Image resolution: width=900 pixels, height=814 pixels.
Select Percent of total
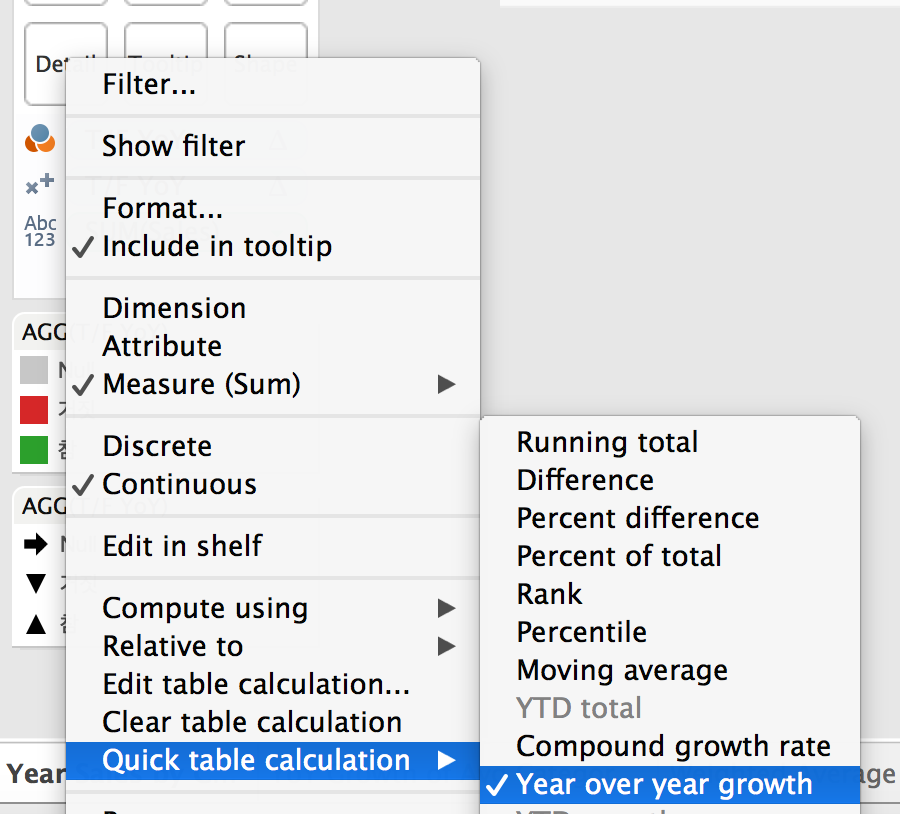point(619,556)
